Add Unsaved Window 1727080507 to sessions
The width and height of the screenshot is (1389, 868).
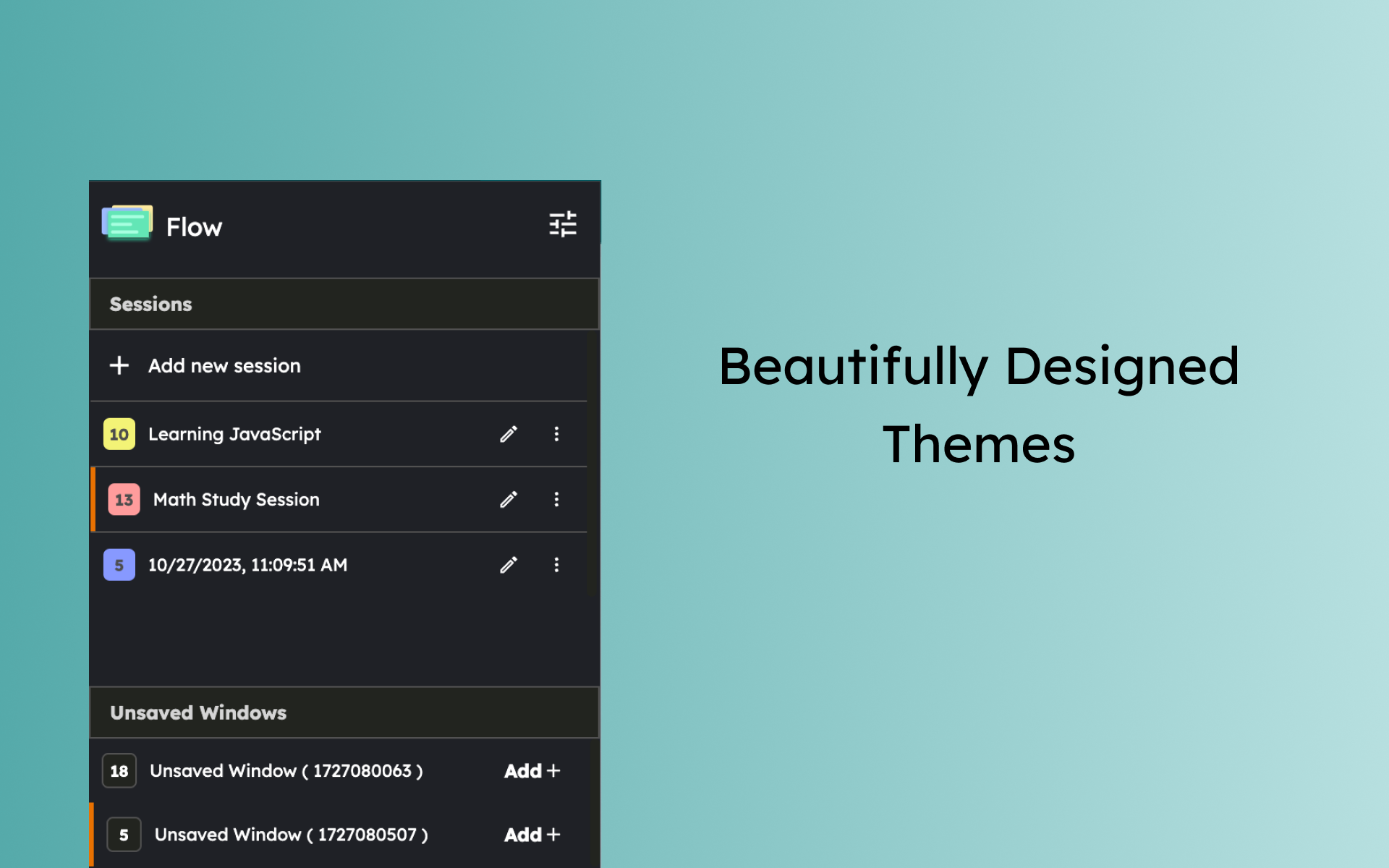point(532,835)
